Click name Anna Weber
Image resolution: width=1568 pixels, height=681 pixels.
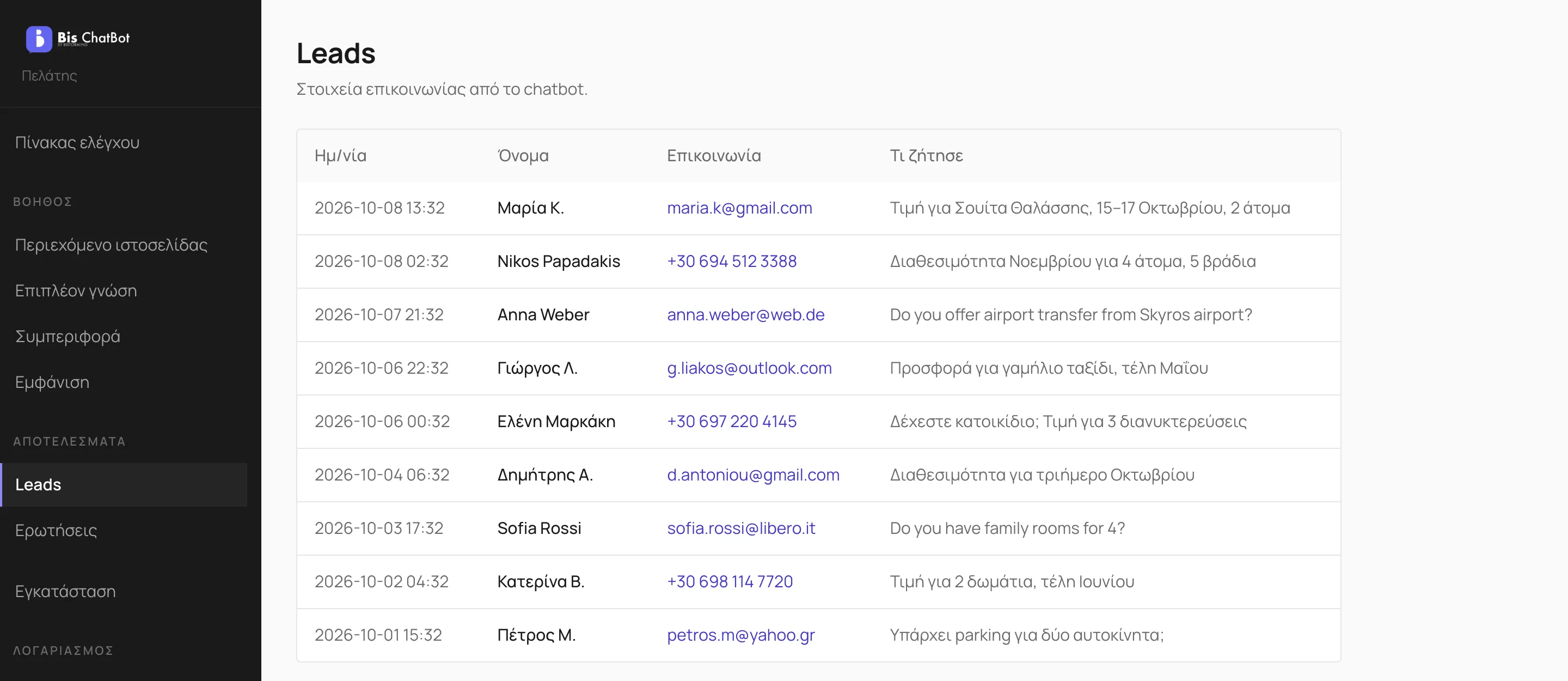point(543,315)
